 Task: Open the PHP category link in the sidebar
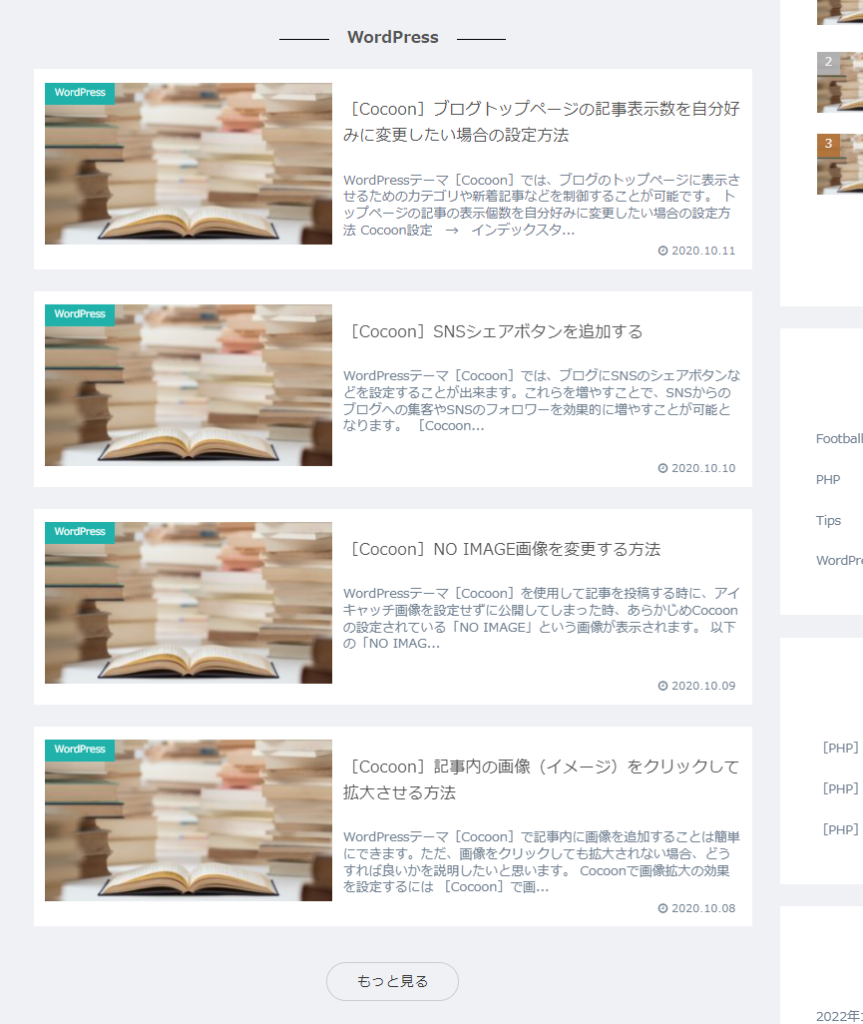point(827,479)
